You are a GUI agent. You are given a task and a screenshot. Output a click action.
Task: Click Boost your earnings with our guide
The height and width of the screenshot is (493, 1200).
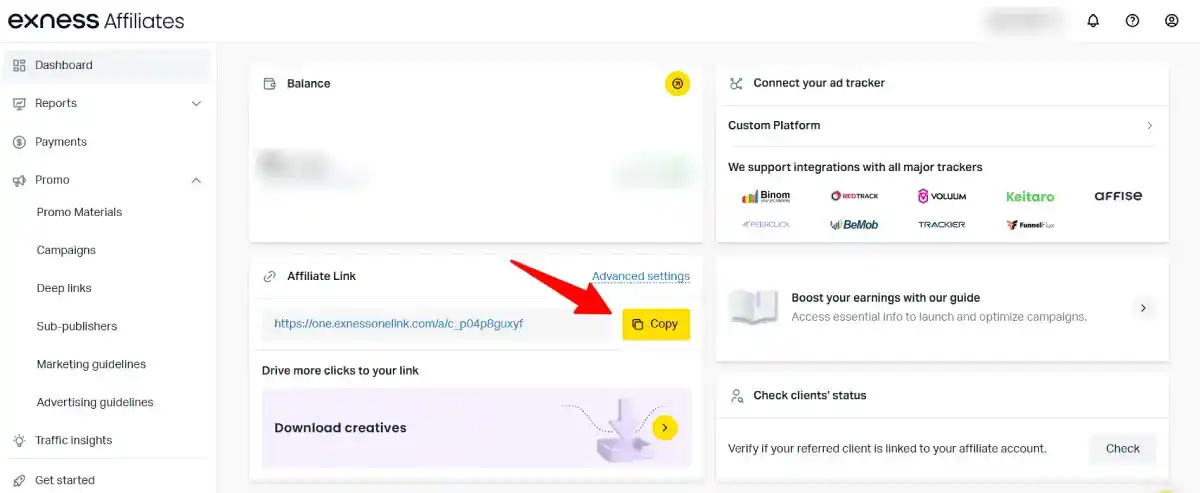coord(885,298)
